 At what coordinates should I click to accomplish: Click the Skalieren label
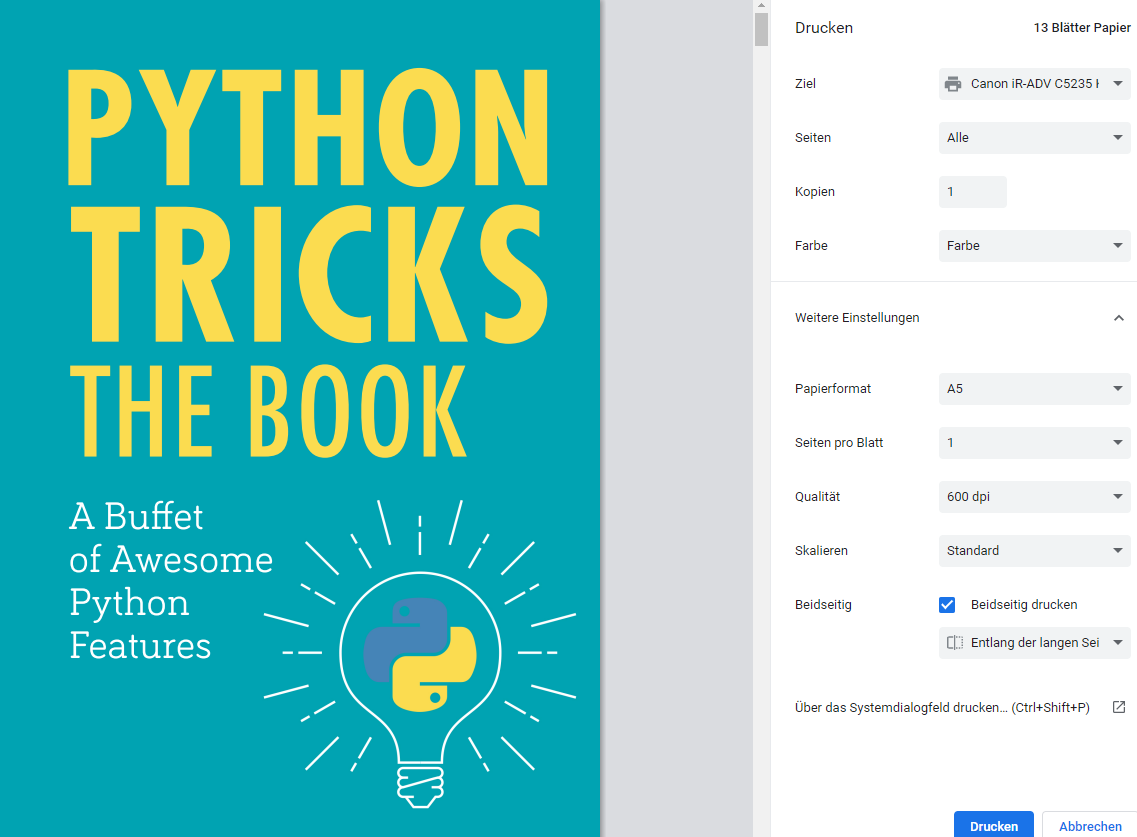tap(821, 551)
